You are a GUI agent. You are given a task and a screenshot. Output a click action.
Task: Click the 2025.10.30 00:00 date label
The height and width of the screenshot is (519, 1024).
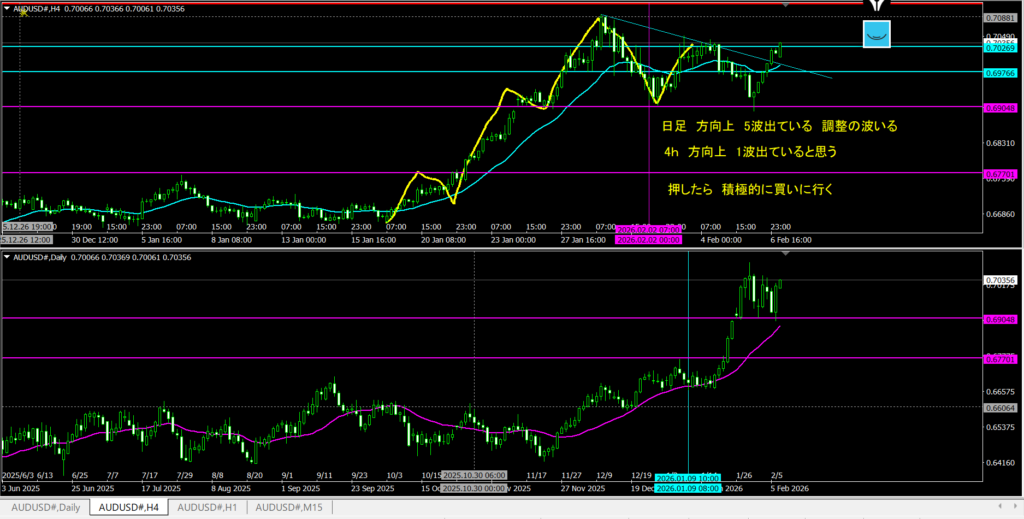tap(474, 487)
